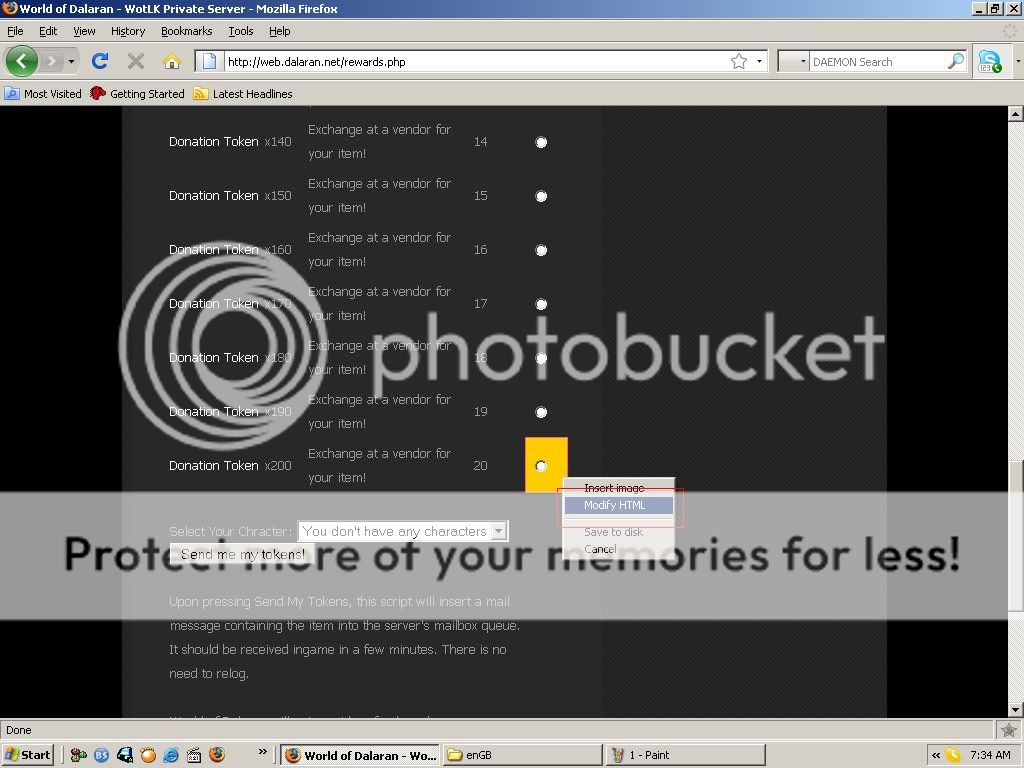
Task: Click the page scrollbar down arrow
Action: (1015, 710)
